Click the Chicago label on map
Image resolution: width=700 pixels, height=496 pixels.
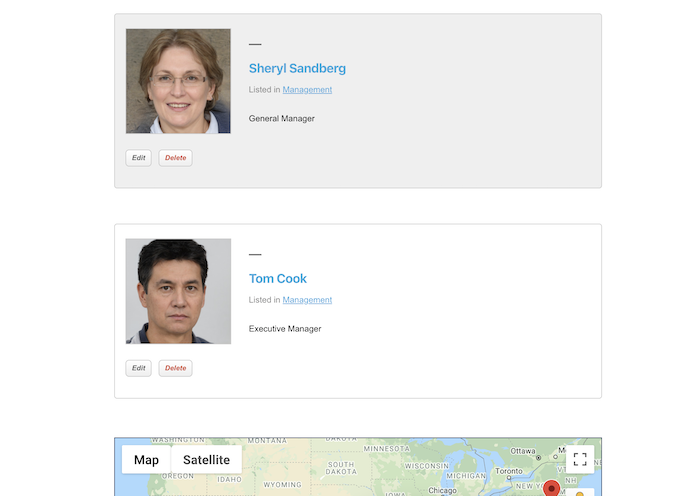coord(442,491)
